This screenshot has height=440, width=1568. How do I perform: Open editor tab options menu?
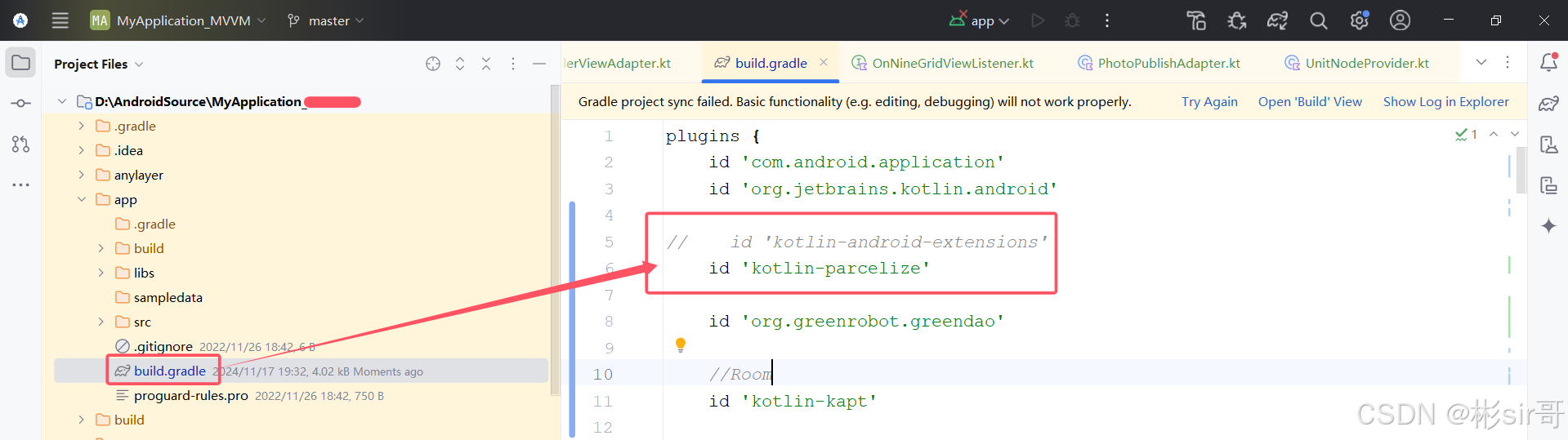pyautogui.click(x=1508, y=63)
